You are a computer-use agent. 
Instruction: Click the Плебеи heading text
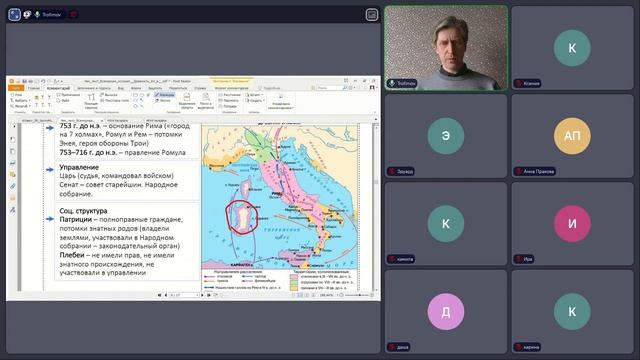tap(72, 255)
